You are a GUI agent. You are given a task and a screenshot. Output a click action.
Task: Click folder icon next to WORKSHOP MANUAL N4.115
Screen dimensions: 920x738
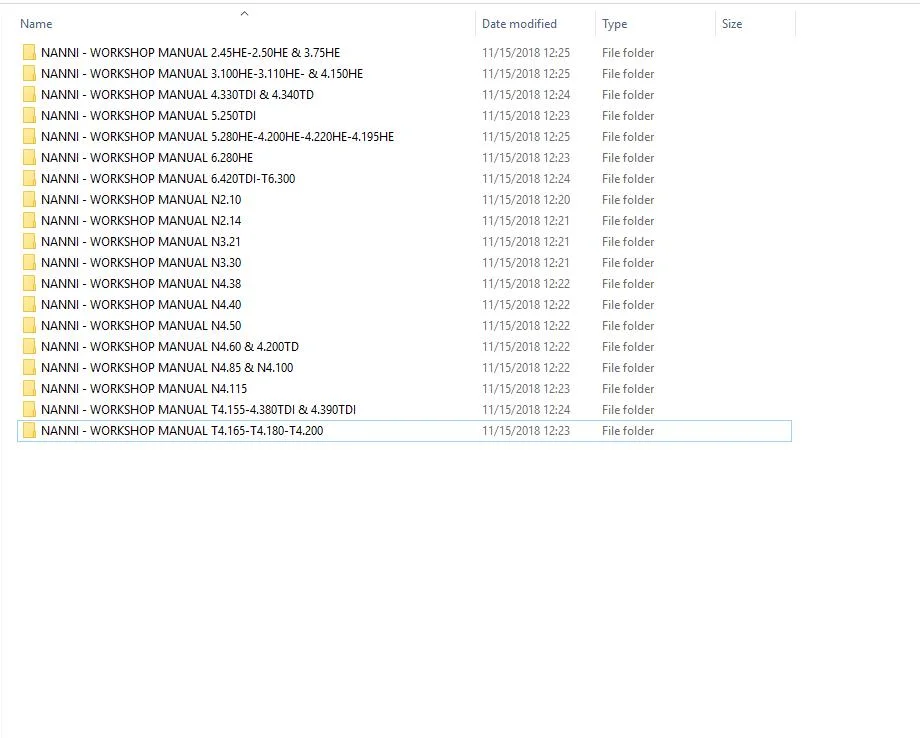tap(29, 388)
